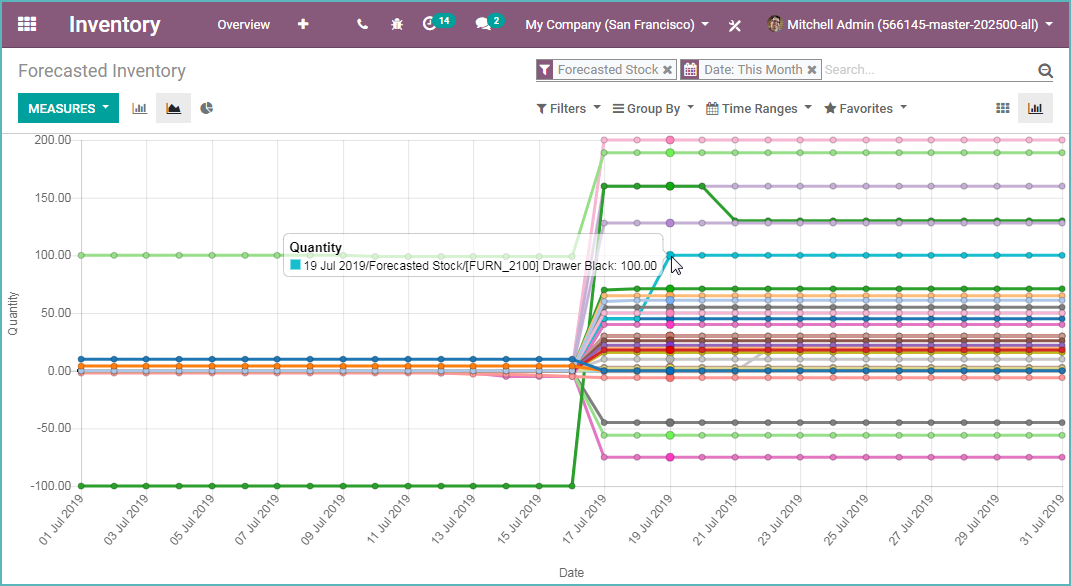Open the Filters dropdown

pos(567,108)
